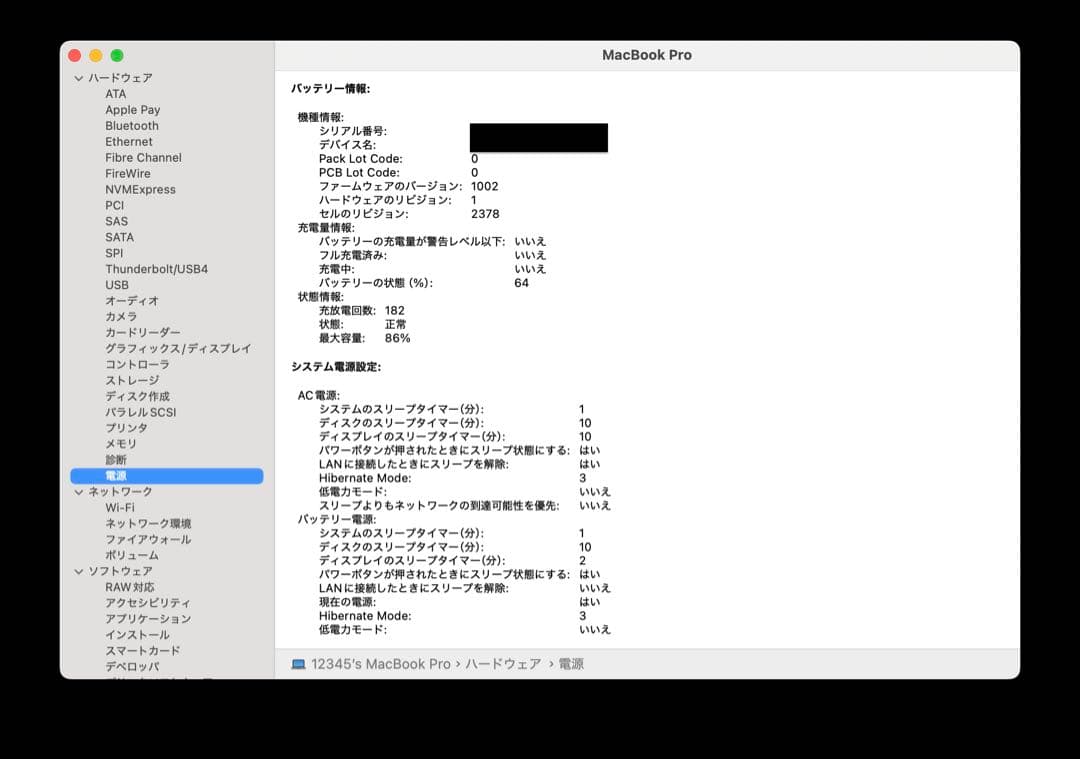Select Bluetooth in the hardware sidebar
Viewport: 1080px width, 759px height.
[x=132, y=125]
